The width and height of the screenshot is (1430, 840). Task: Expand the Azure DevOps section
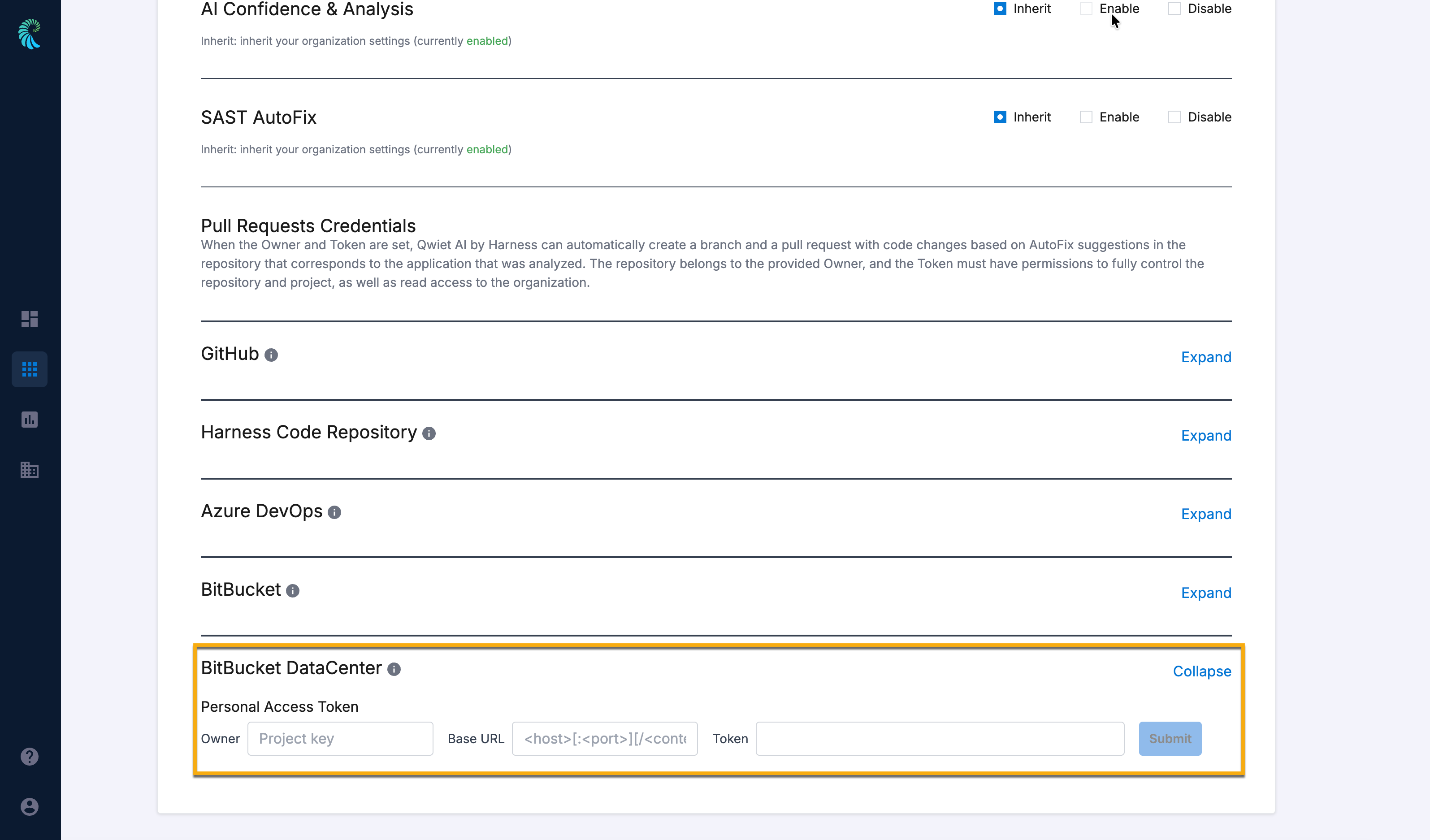[x=1206, y=514]
